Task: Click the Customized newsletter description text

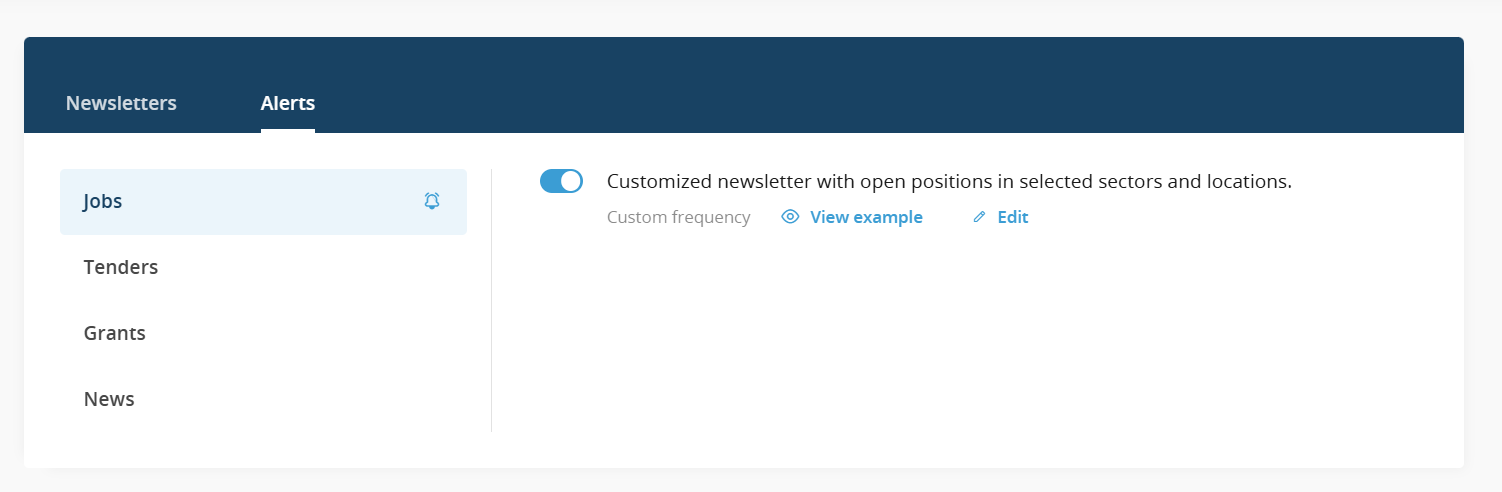Action: (x=949, y=182)
